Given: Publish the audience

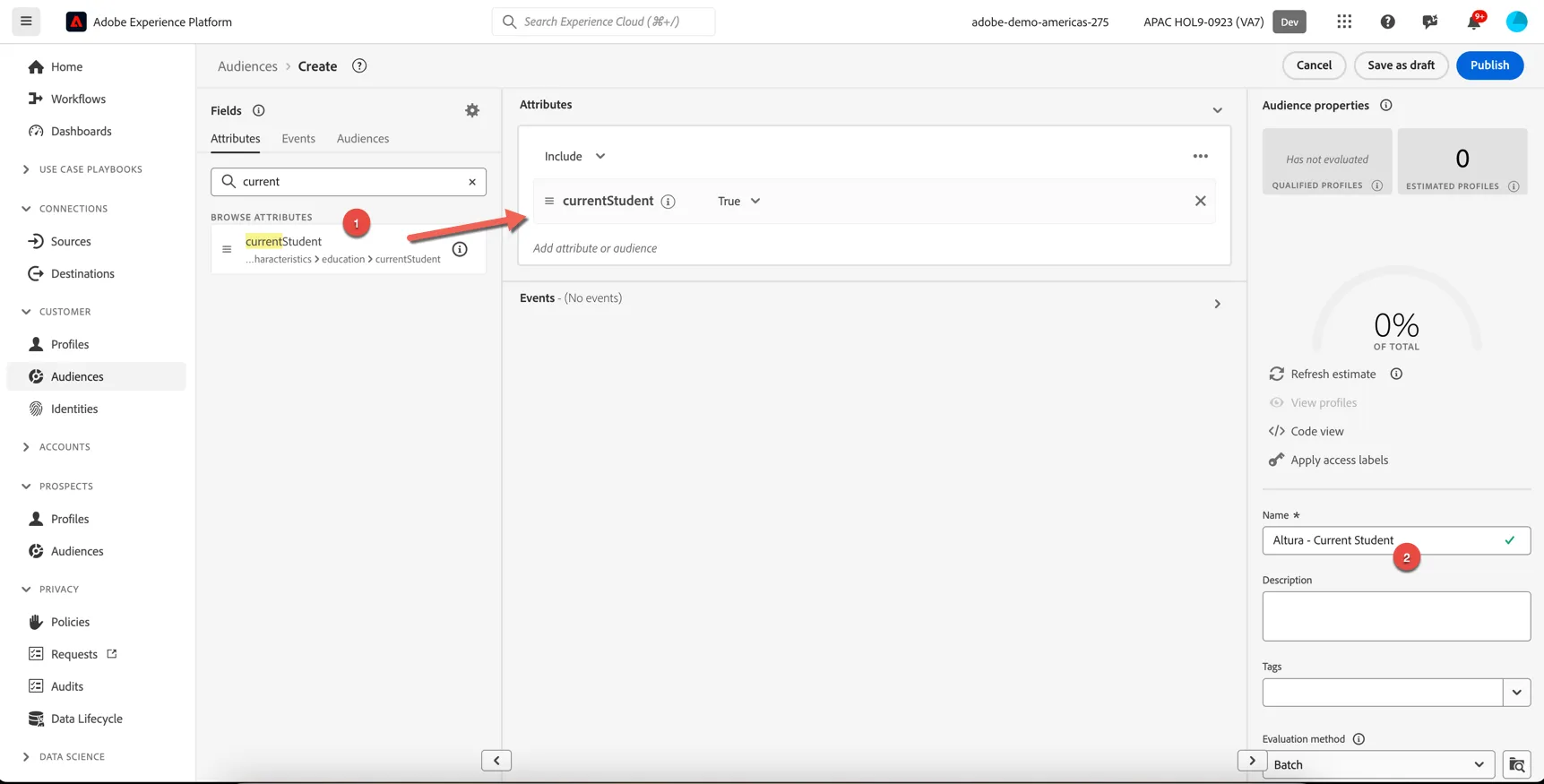Looking at the screenshot, I should point(1489,65).
